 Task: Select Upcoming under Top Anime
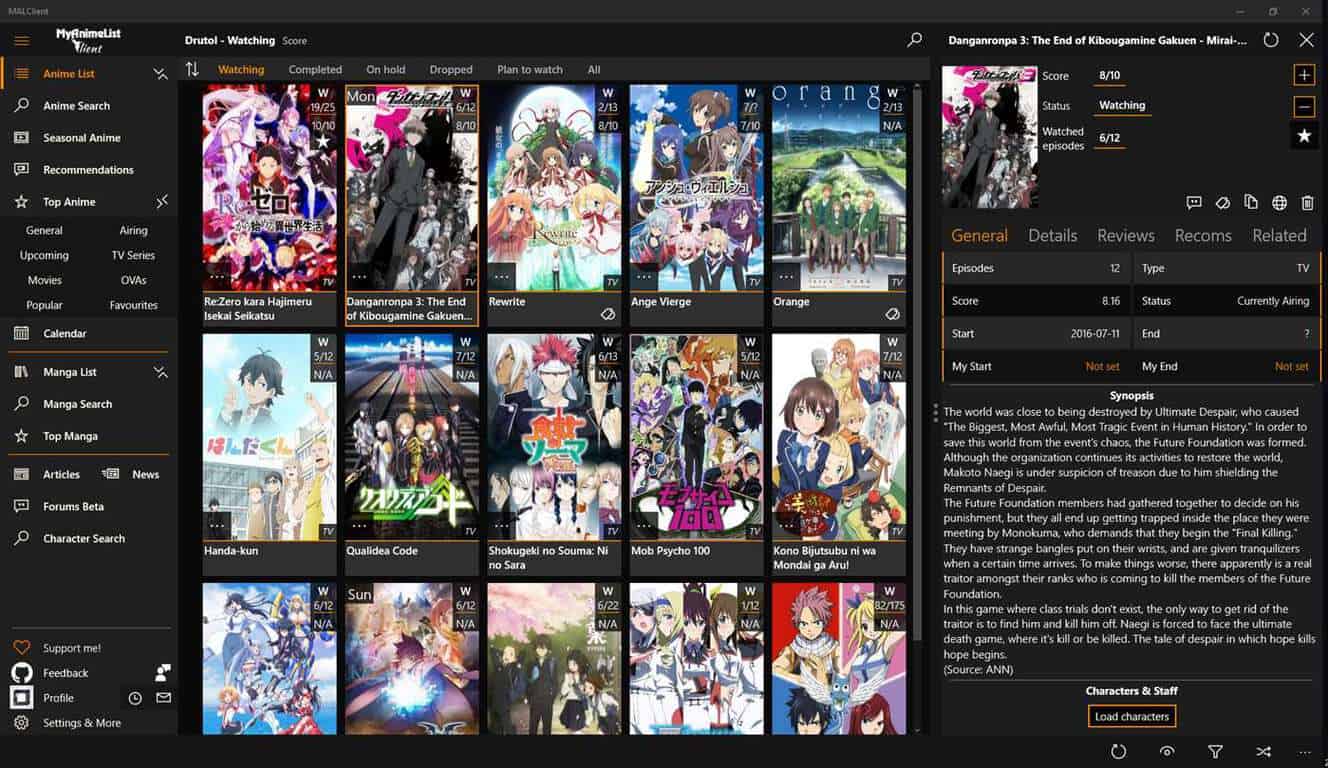pyautogui.click(x=44, y=255)
